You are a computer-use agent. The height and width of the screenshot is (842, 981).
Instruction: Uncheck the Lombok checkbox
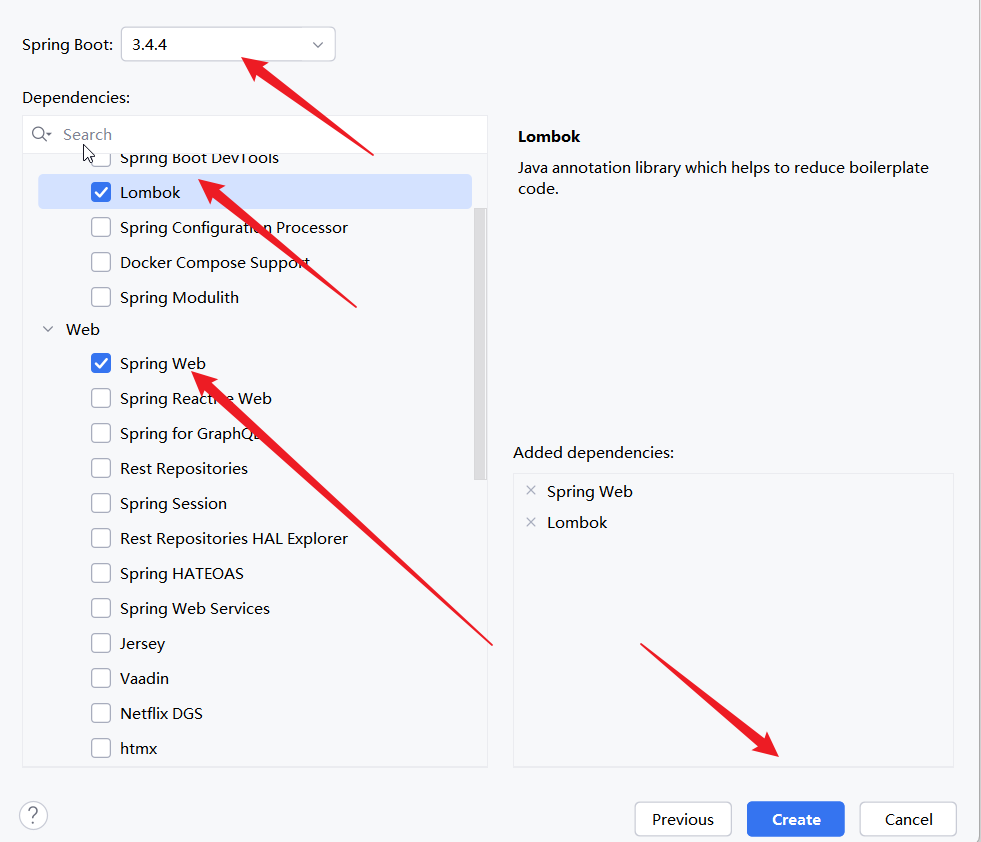(101, 192)
